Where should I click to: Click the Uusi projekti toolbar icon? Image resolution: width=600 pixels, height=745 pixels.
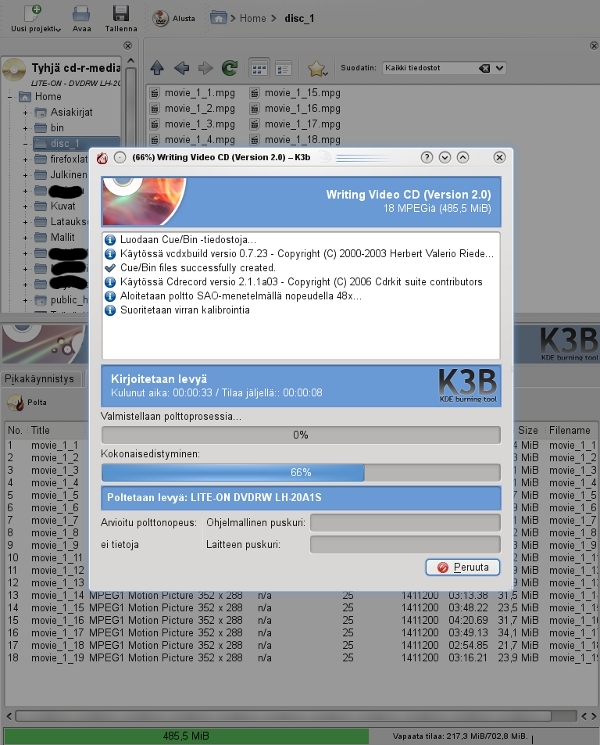(33, 13)
